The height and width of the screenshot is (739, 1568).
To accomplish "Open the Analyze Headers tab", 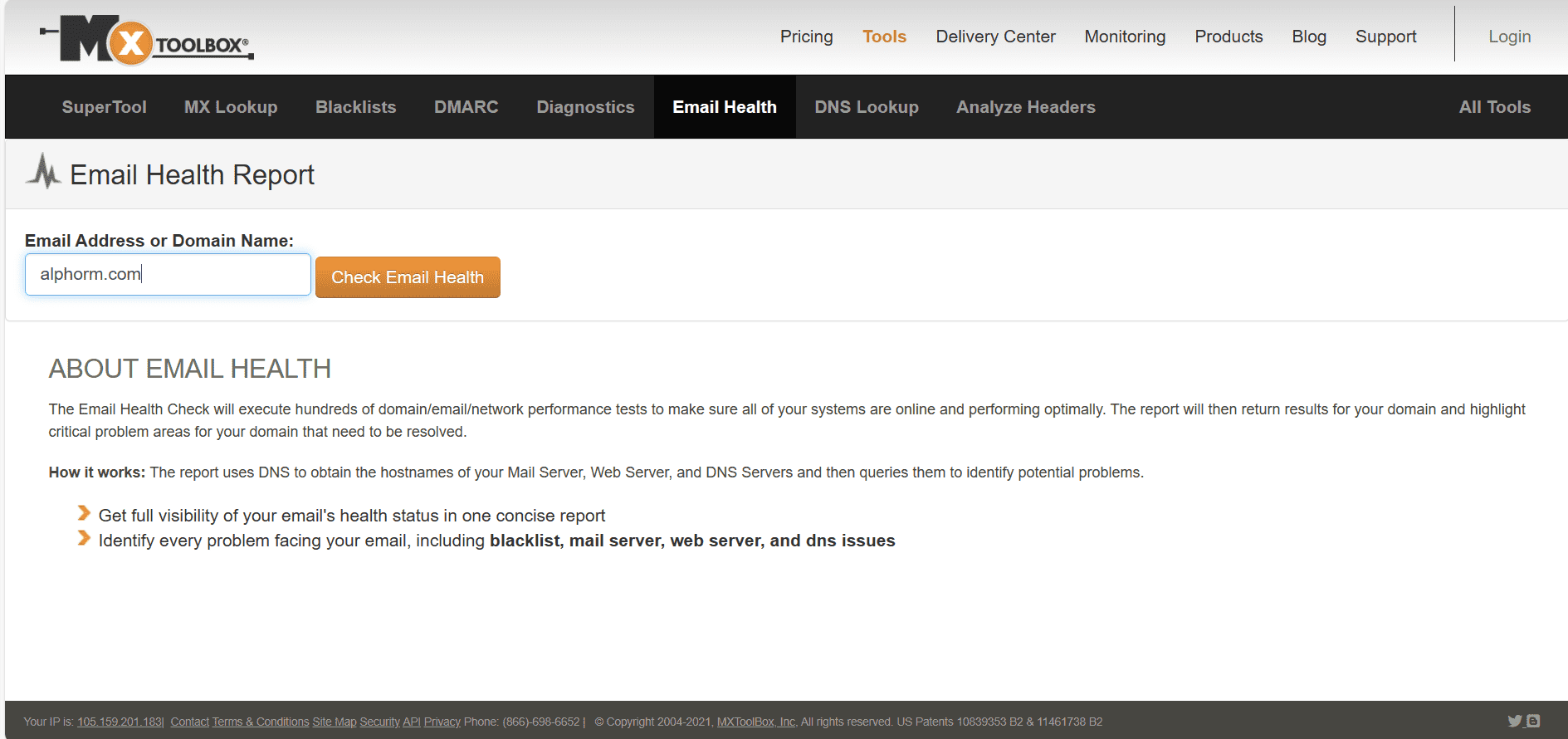I will point(1025,107).
